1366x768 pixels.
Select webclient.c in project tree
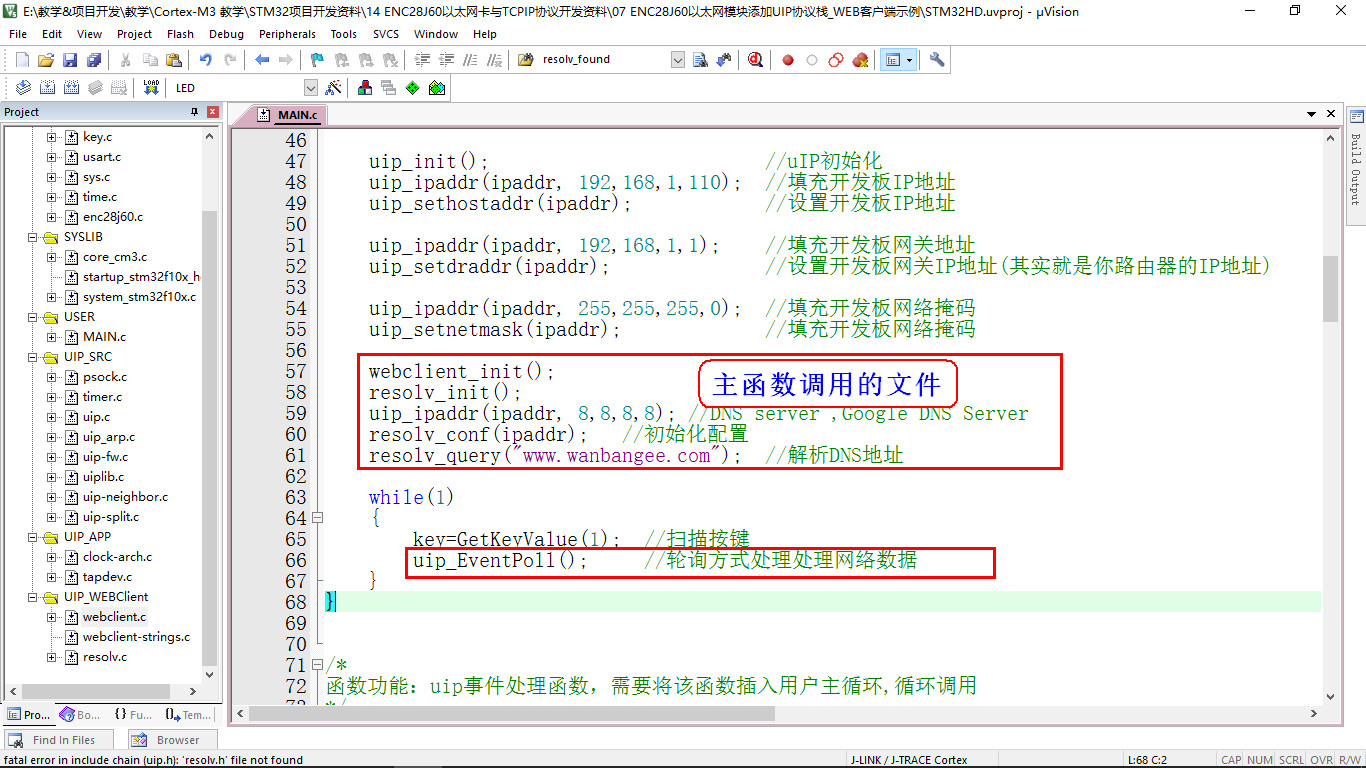[114, 617]
